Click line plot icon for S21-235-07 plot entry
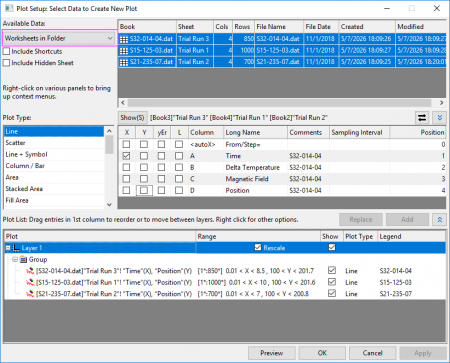 [x=30, y=294]
